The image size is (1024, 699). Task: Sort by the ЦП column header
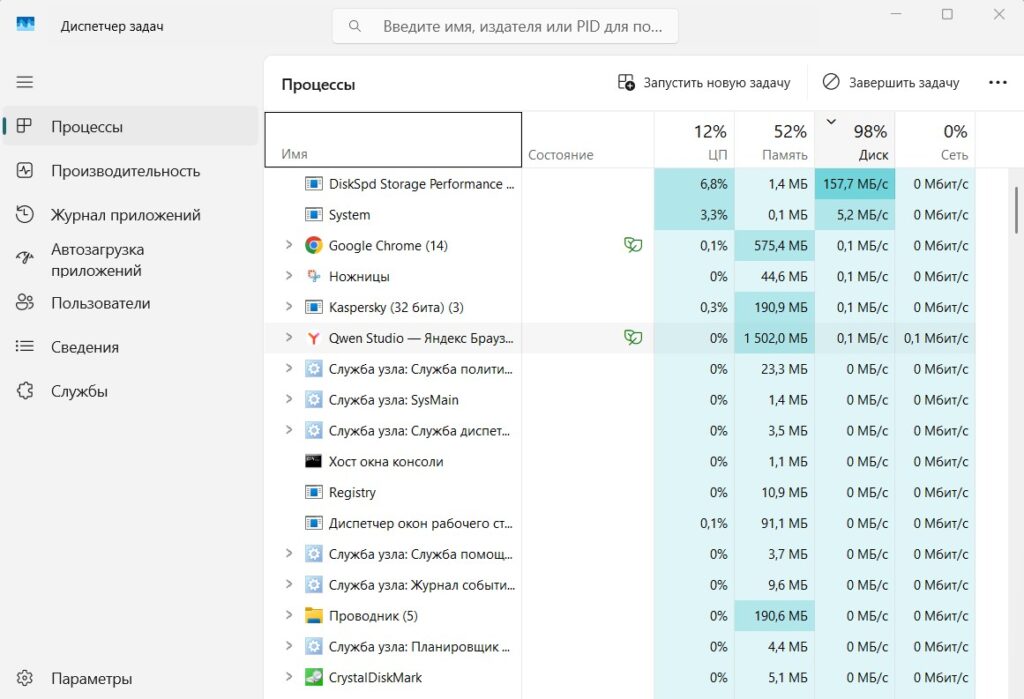pyautogui.click(x=694, y=140)
